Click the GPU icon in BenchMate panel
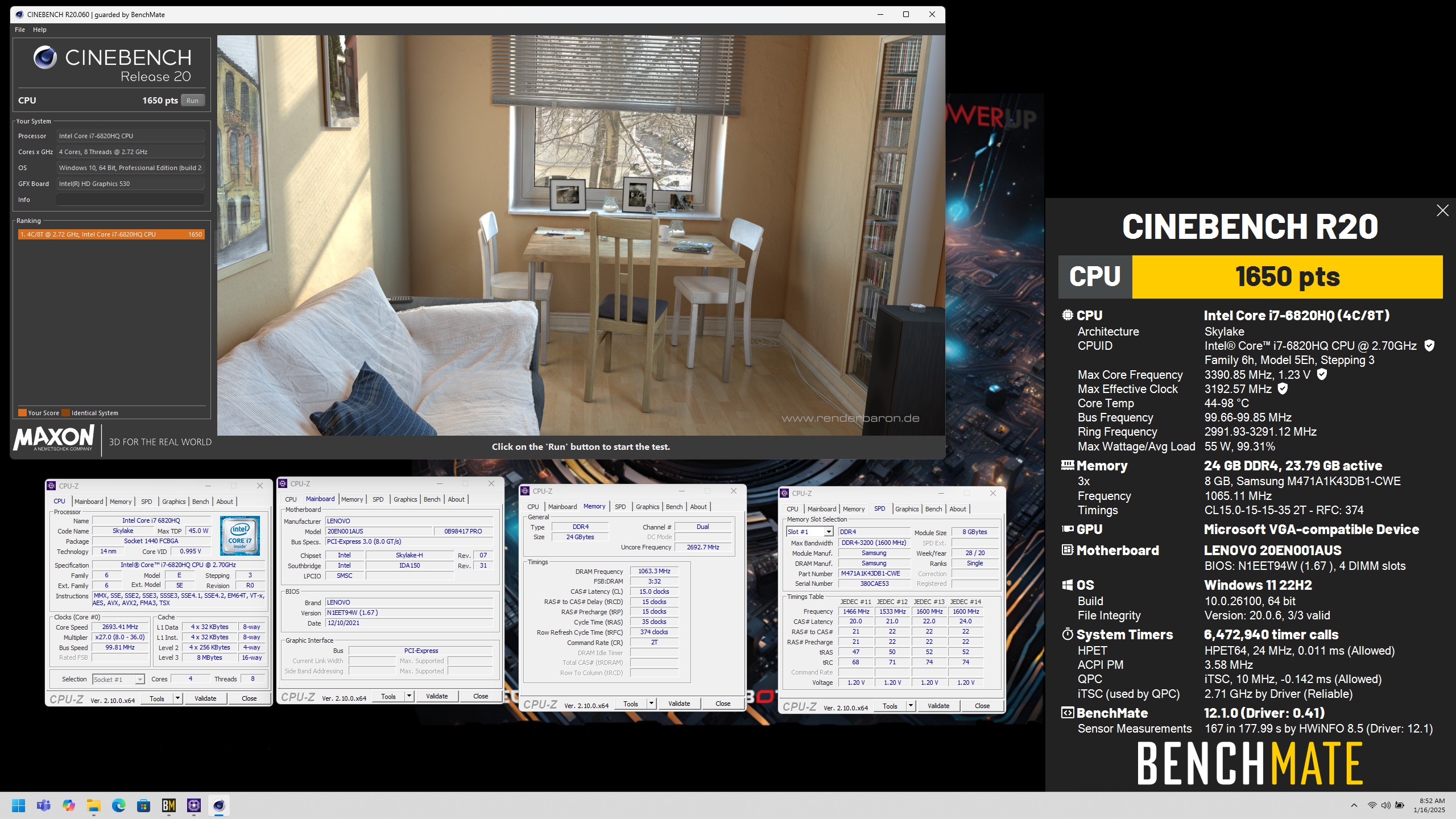 [1068, 529]
